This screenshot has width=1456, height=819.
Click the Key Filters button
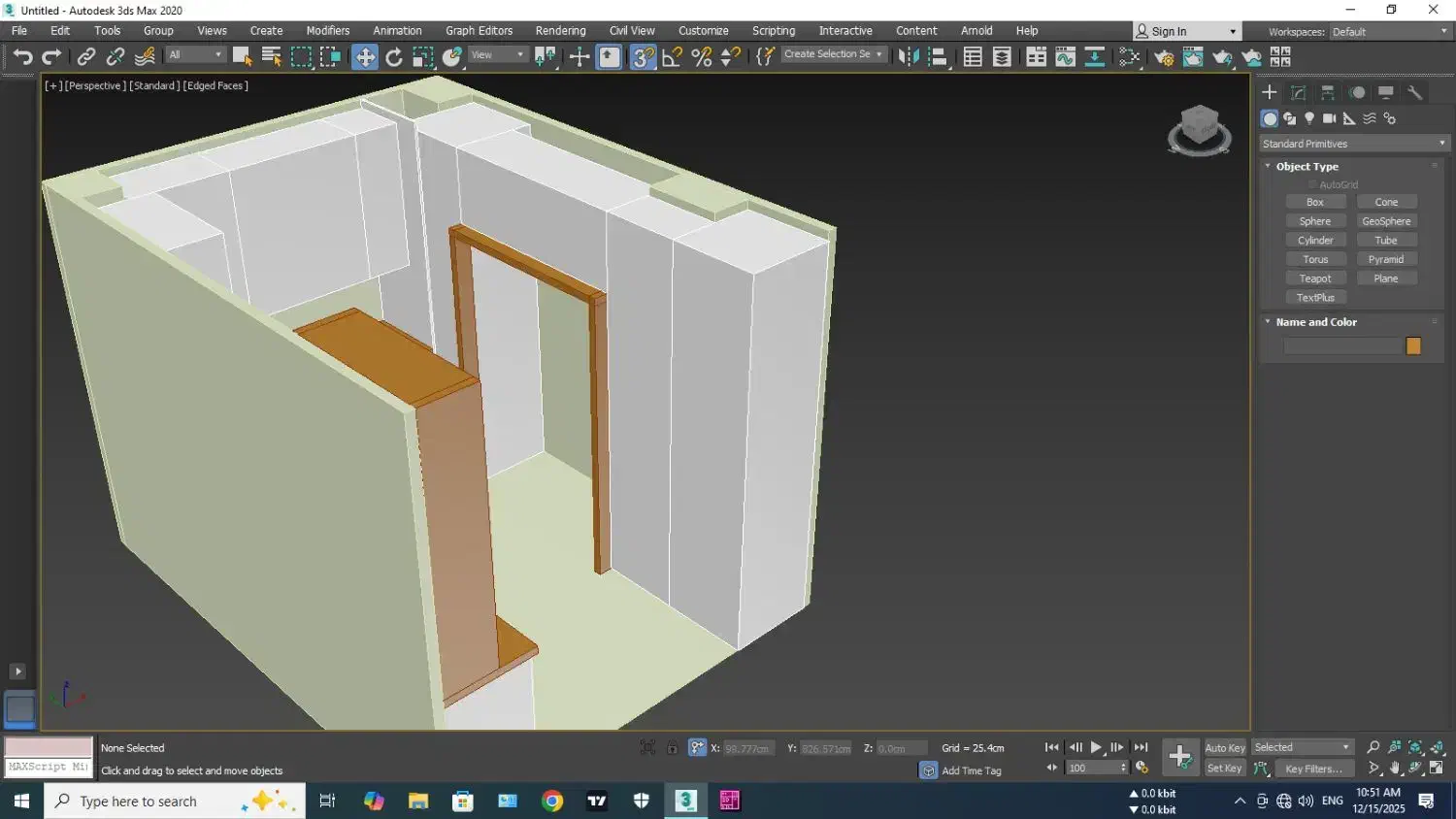[x=1313, y=769]
